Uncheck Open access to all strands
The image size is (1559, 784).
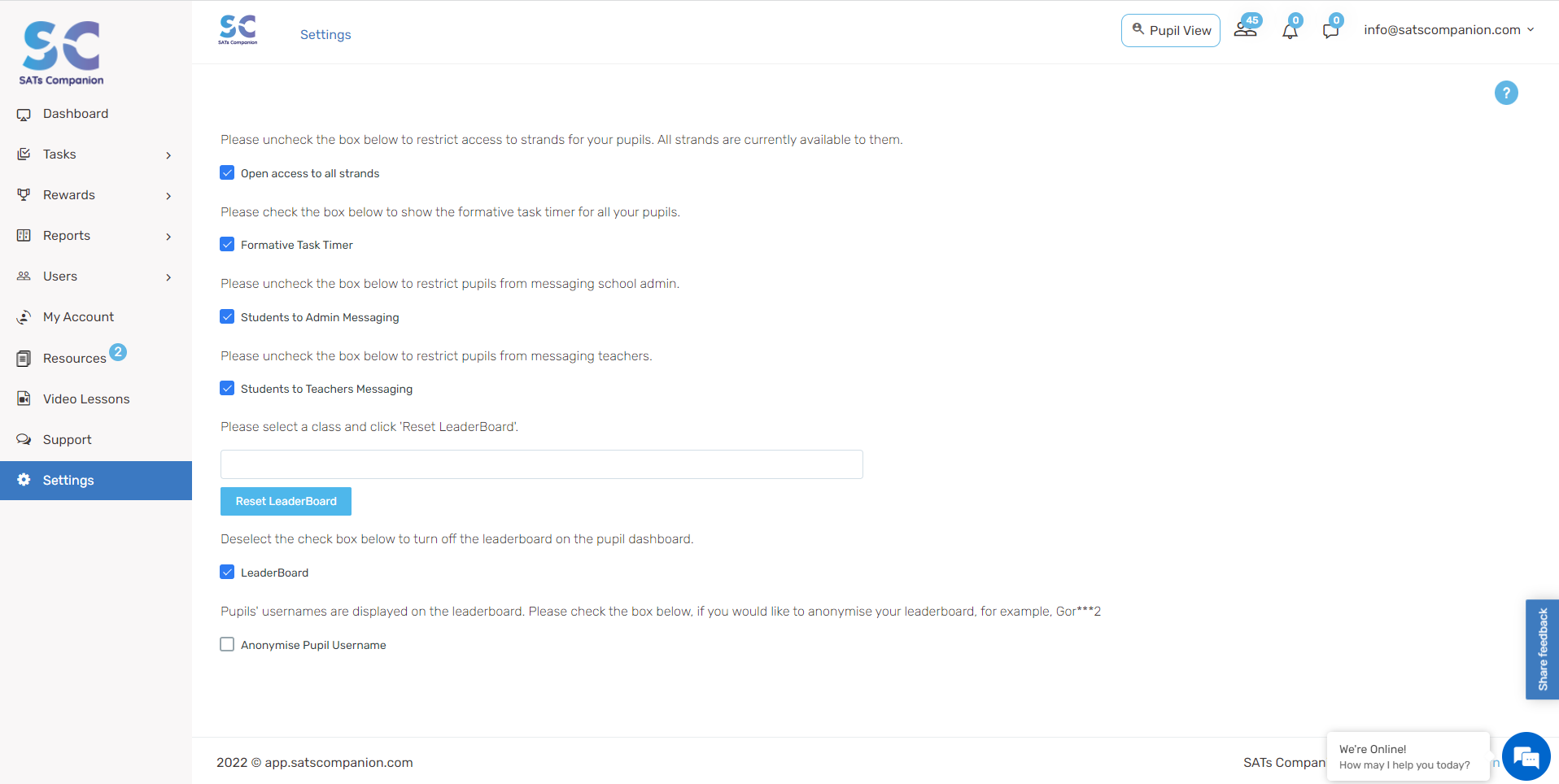coord(227,172)
